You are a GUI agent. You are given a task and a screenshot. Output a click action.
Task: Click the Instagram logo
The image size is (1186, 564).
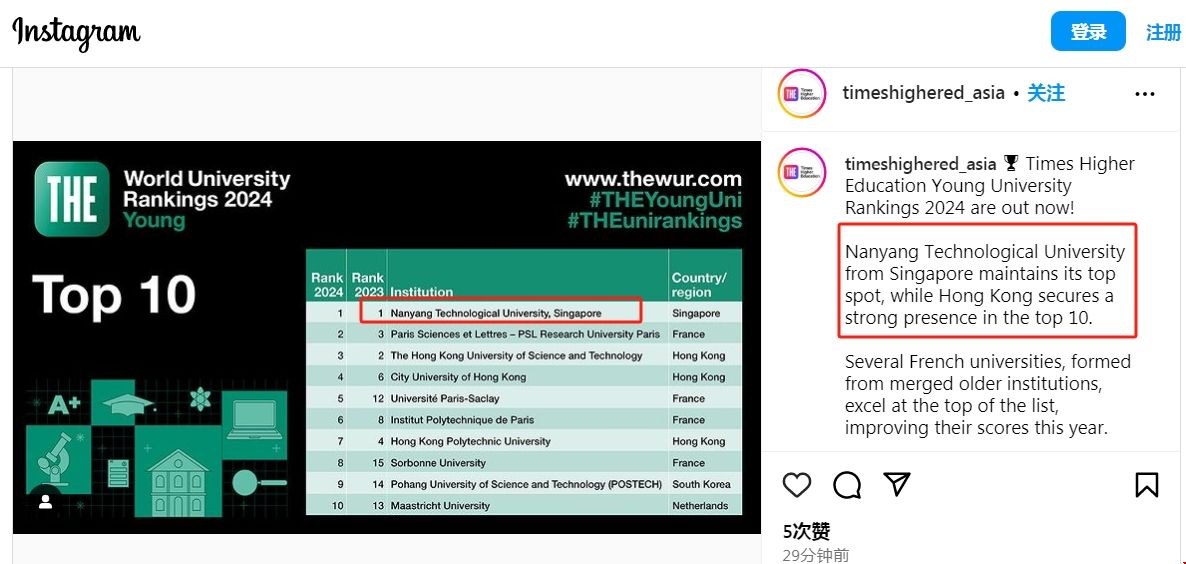click(x=76, y=32)
